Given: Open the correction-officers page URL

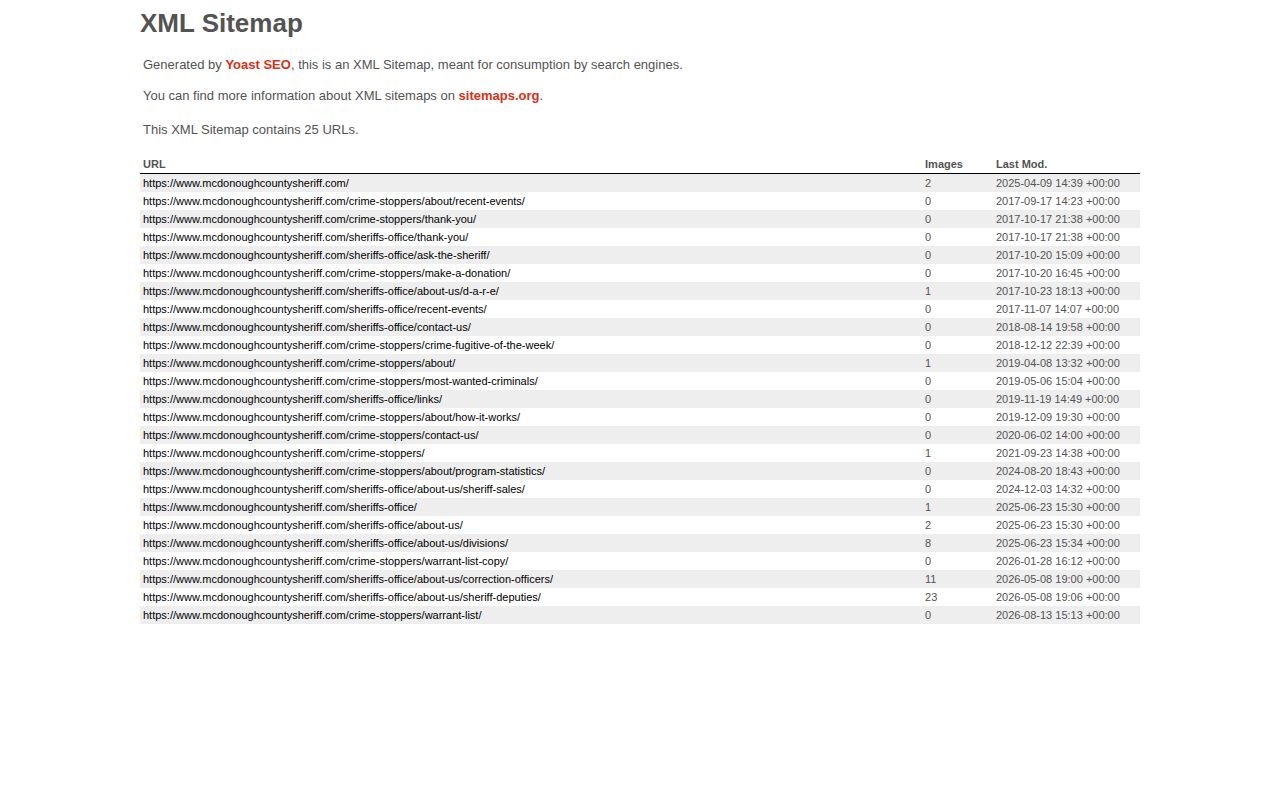Looking at the screenshot, I should click(x=348, y=579).
